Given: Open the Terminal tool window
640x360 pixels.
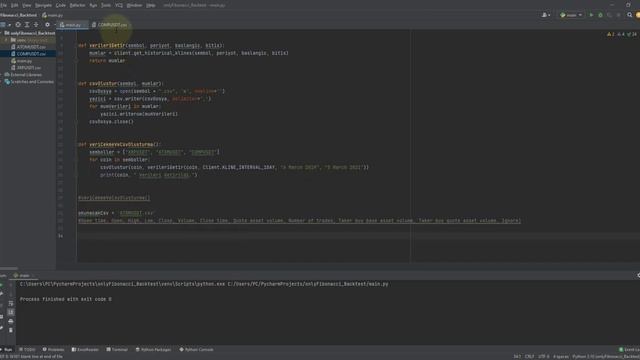Looking at the screenshot, I should (x=117, y=350).
